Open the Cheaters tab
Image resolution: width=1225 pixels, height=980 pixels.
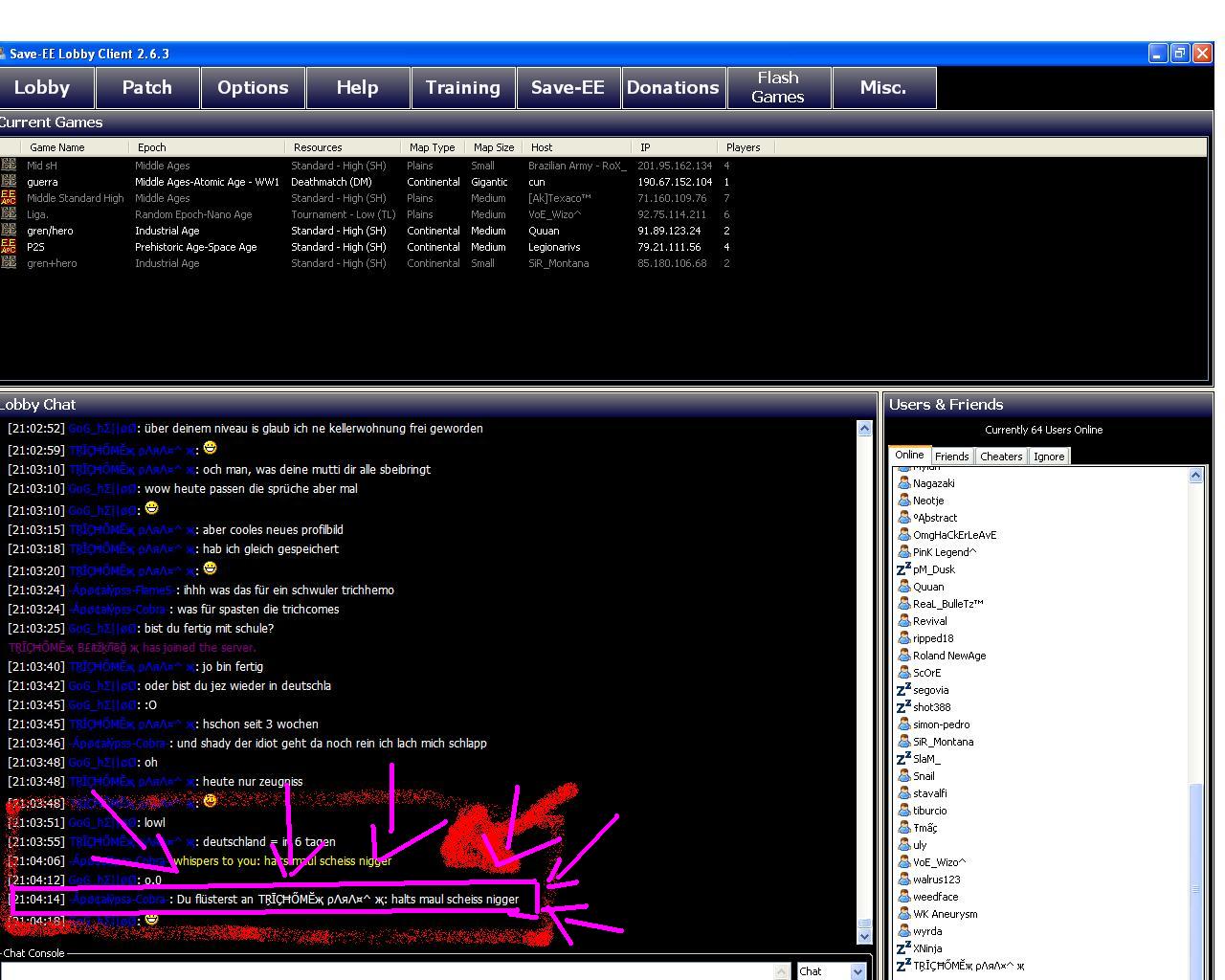coord(1001,457)
